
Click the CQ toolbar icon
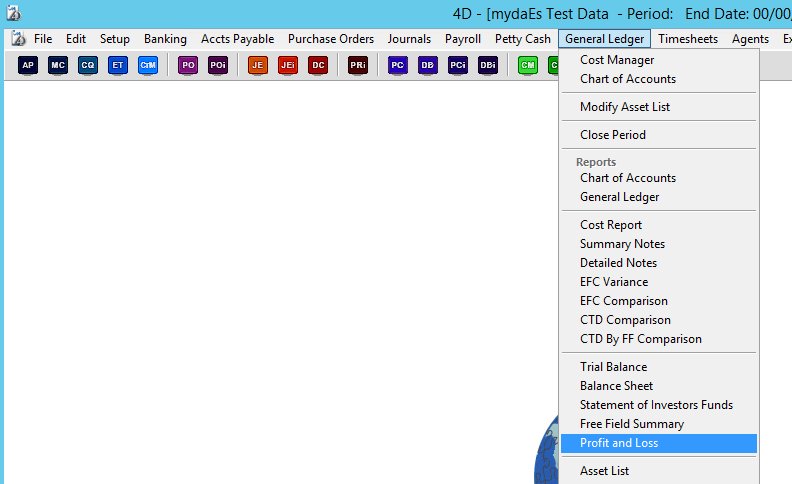(88, 65)
